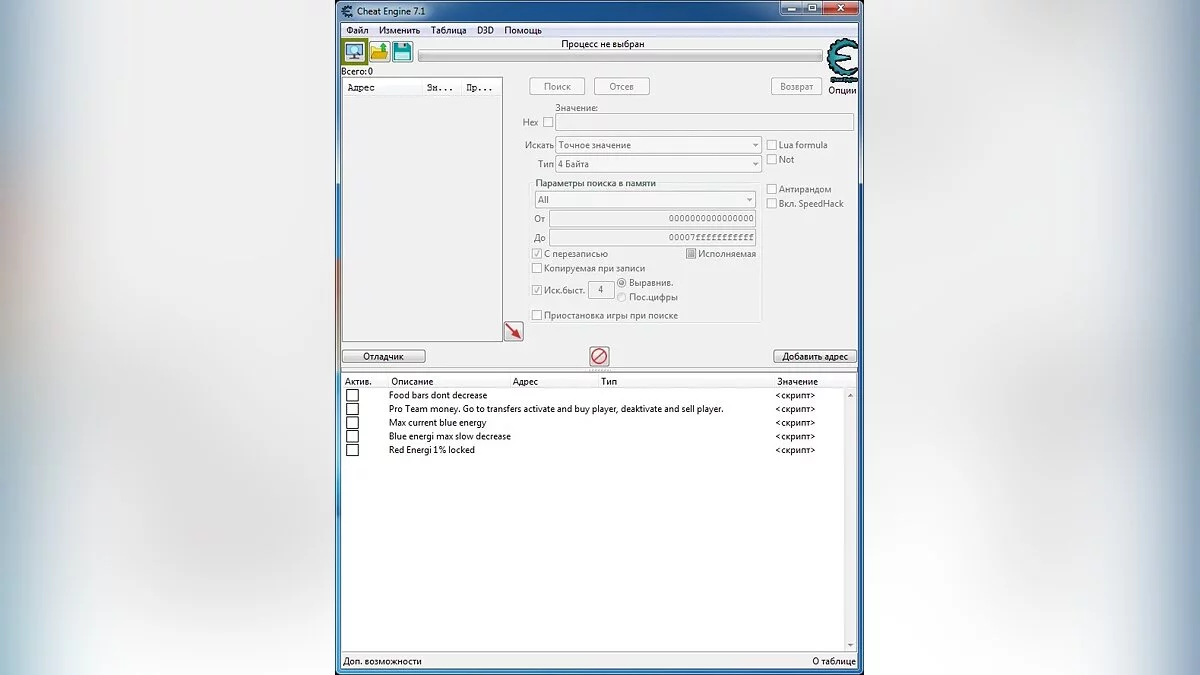Open a saved cheat table with the folder icon
The height and width of the screenshot is (675, 1200).
tap(378, 51)
